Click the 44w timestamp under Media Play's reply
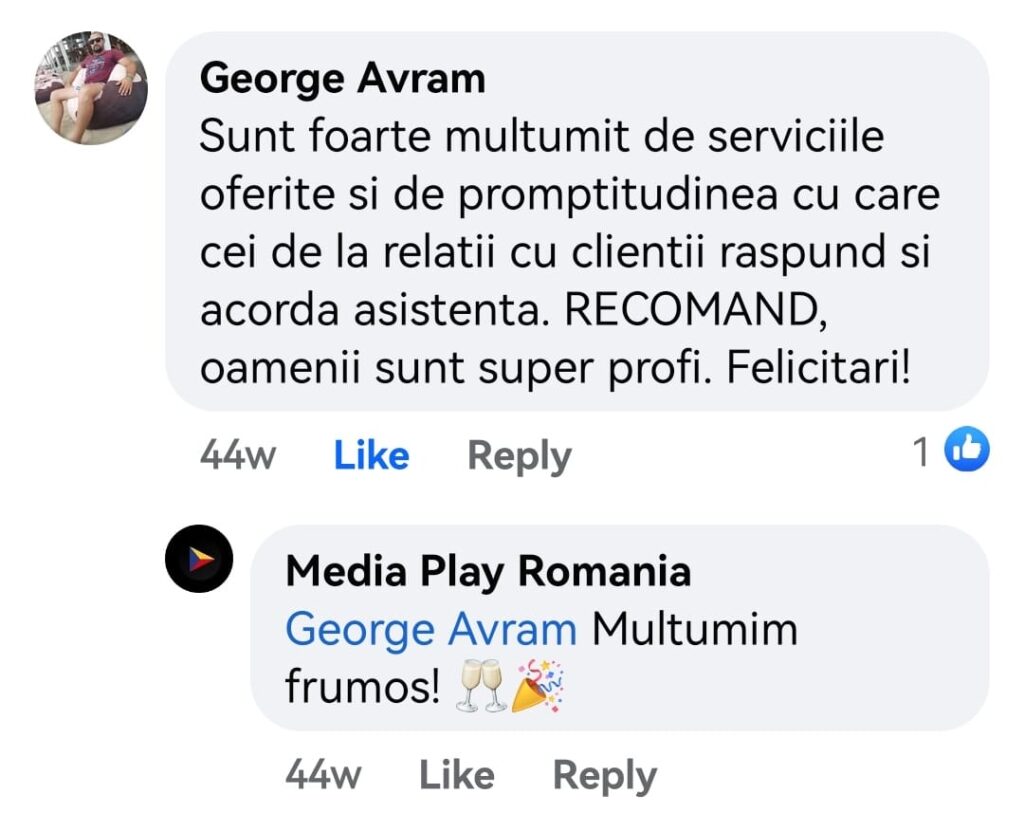The width and height of the screenshot is (1024, 831). pos(322,775)
